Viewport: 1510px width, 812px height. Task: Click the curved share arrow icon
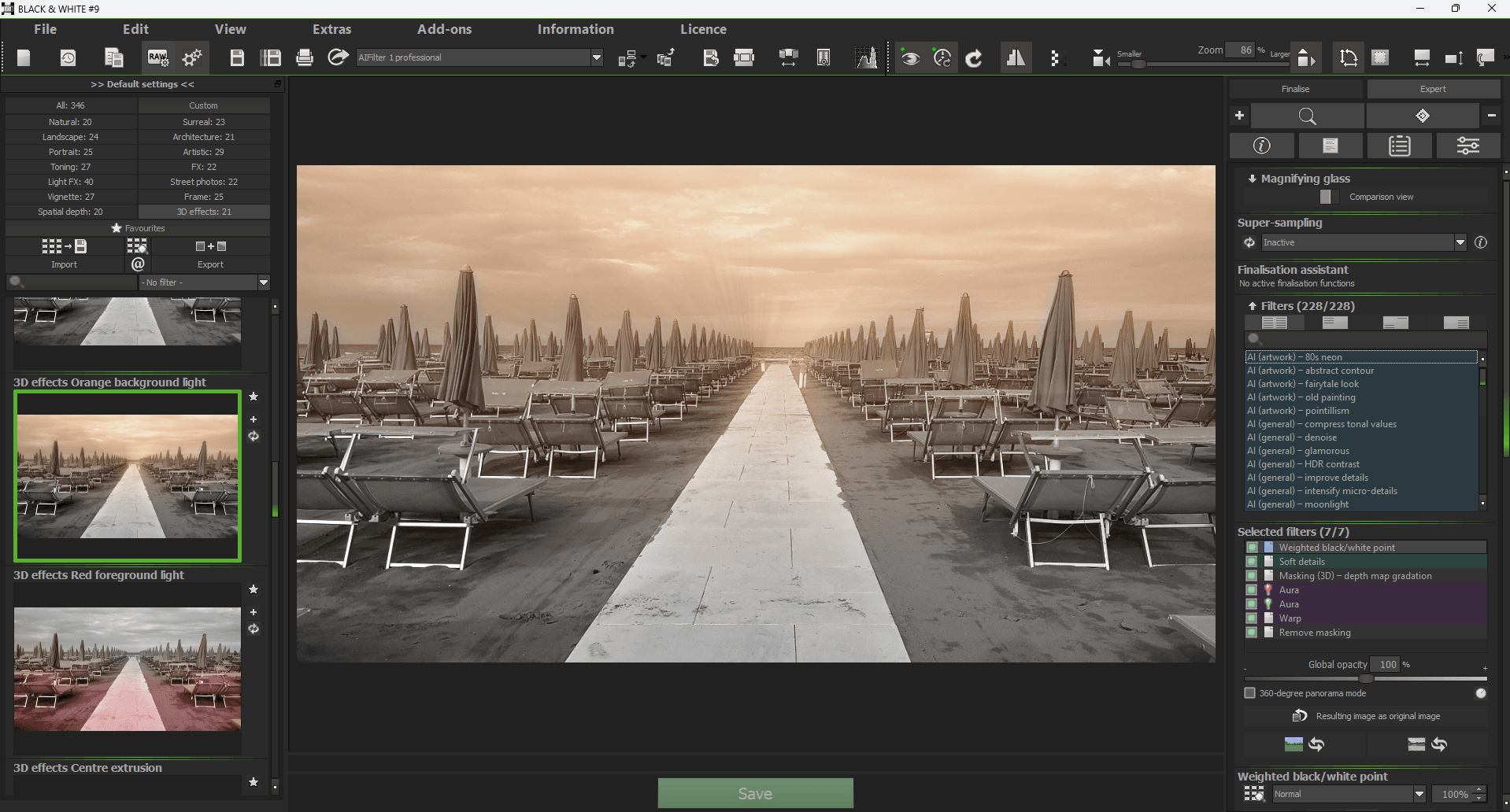coord(339,57)
